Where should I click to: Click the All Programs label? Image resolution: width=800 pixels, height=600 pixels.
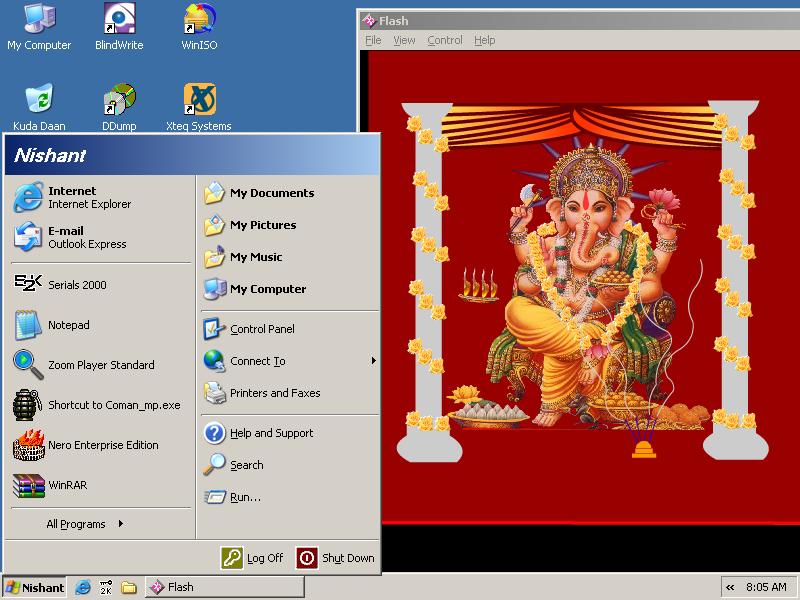76,524
